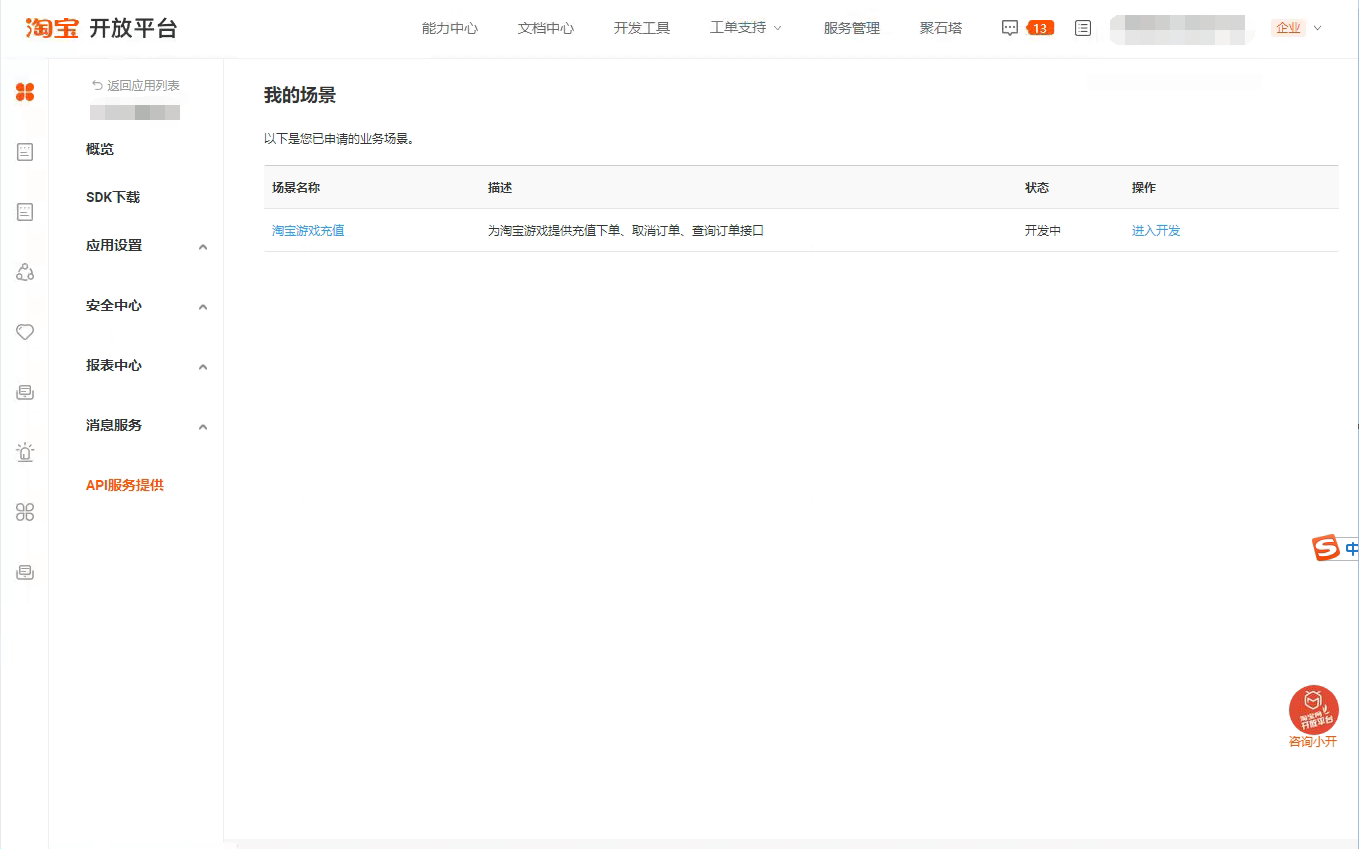Click the gray four-petal icon in the sidebar
The image size is (1359, 849).
pyautogui.click(x=25, y=512)
